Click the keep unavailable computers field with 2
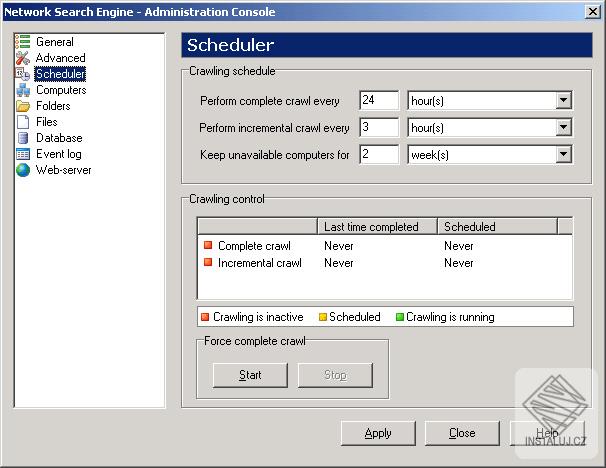 coord(379,154)
